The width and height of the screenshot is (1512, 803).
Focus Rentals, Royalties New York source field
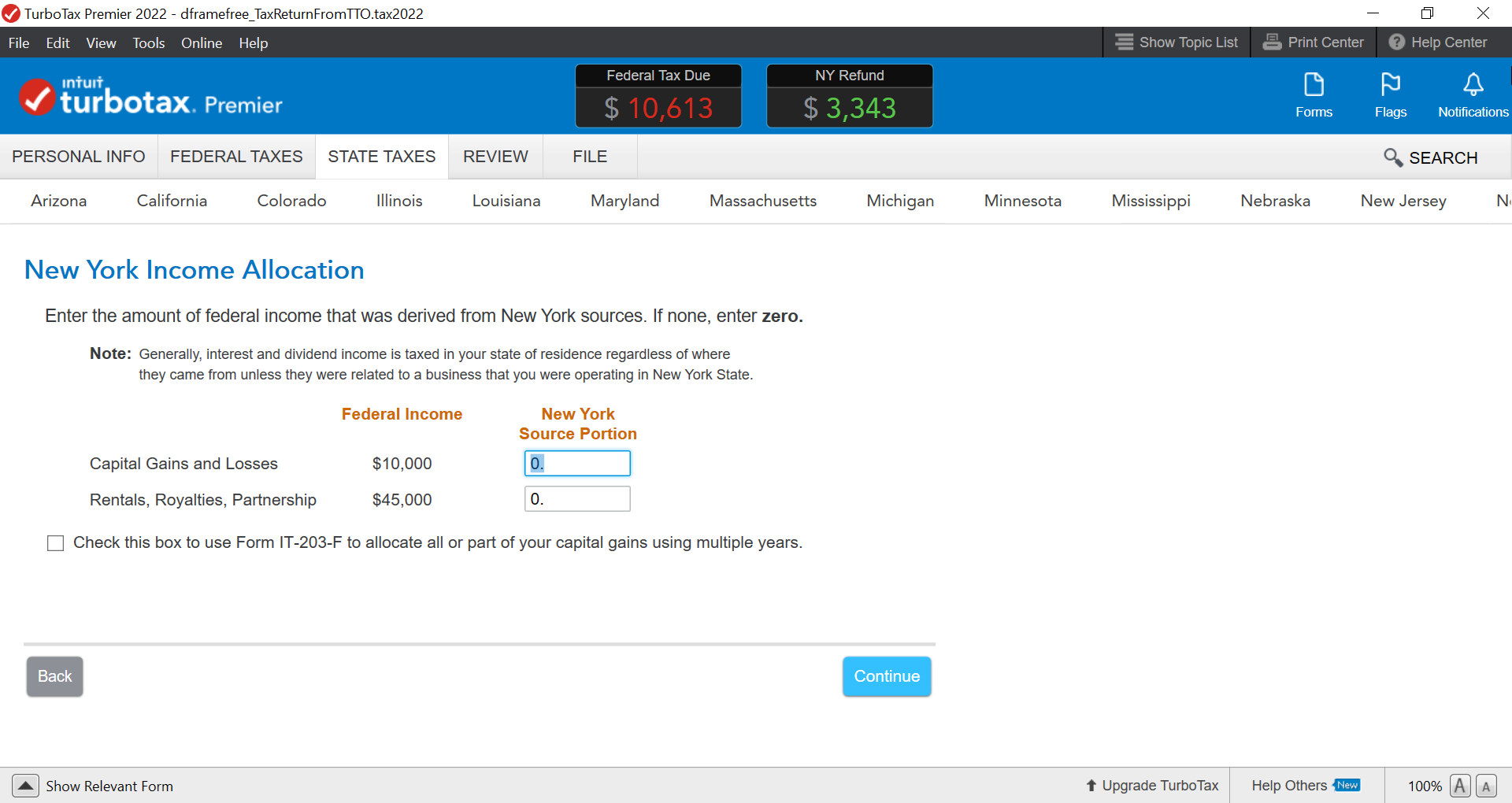[x=577, y=499]
